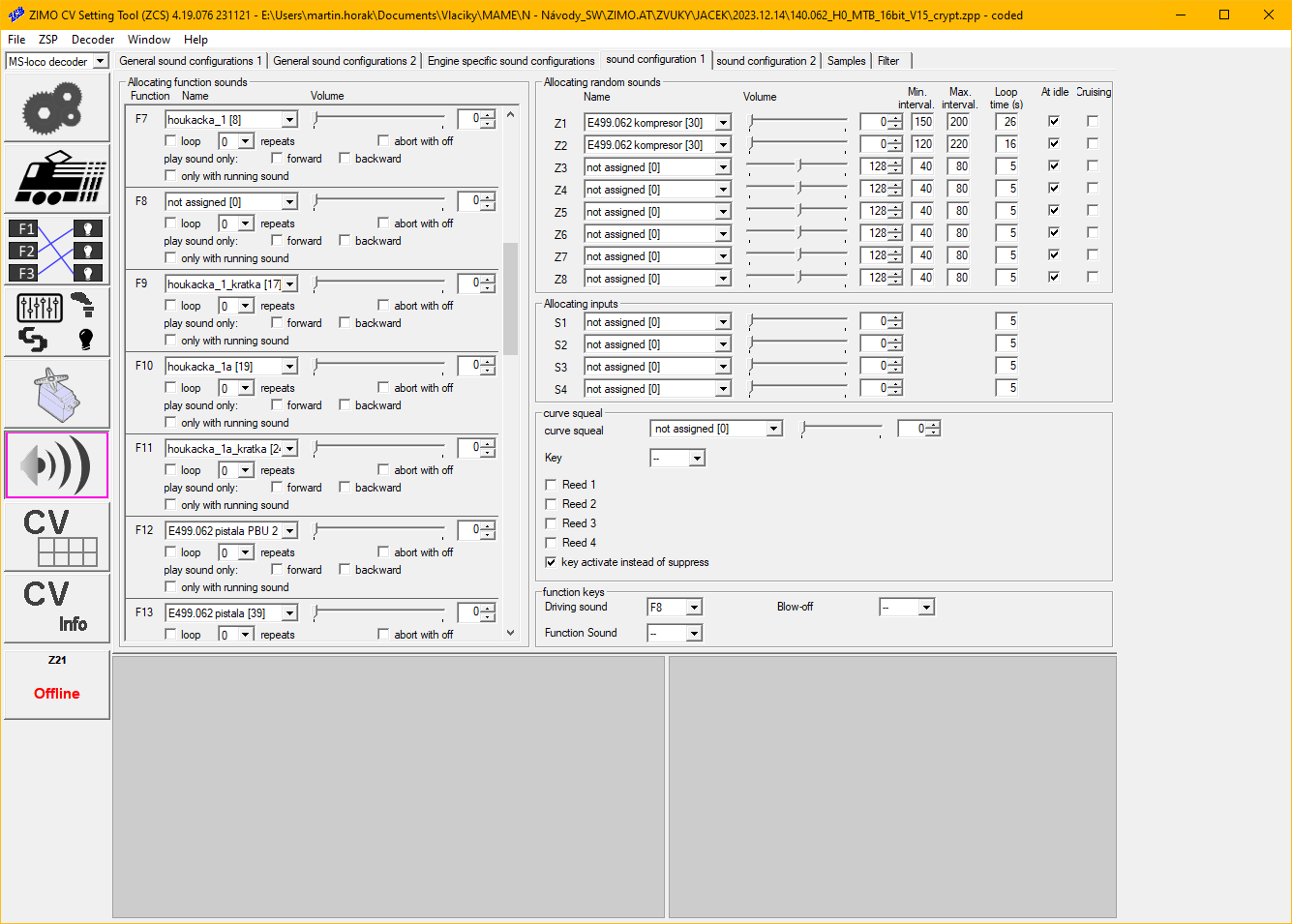Switch to the Samples tab
The image size is (1292, 924).
tap(846, 61)
